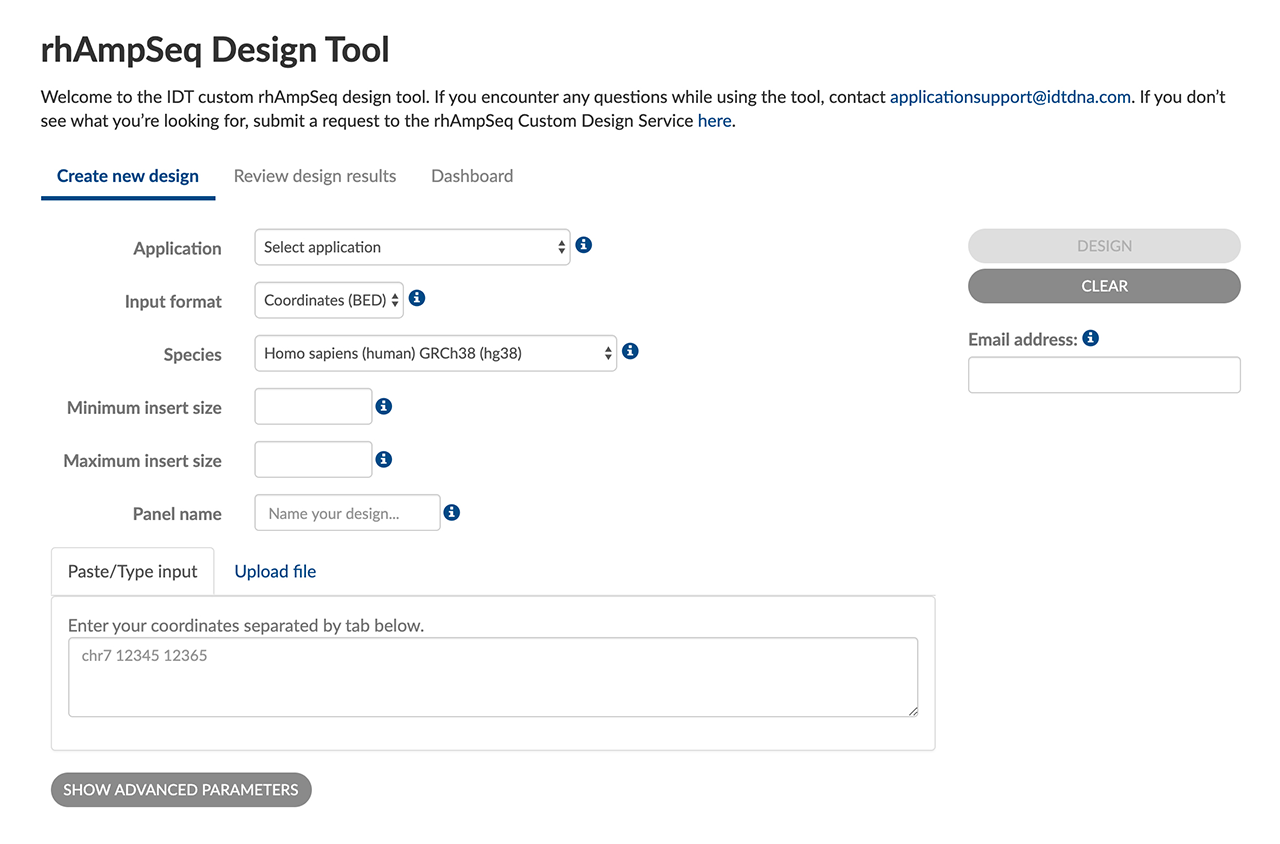The width and height of the screenshot is (1280, 844).
Task: Click the Panel name input field
Action: click(347, 513)
